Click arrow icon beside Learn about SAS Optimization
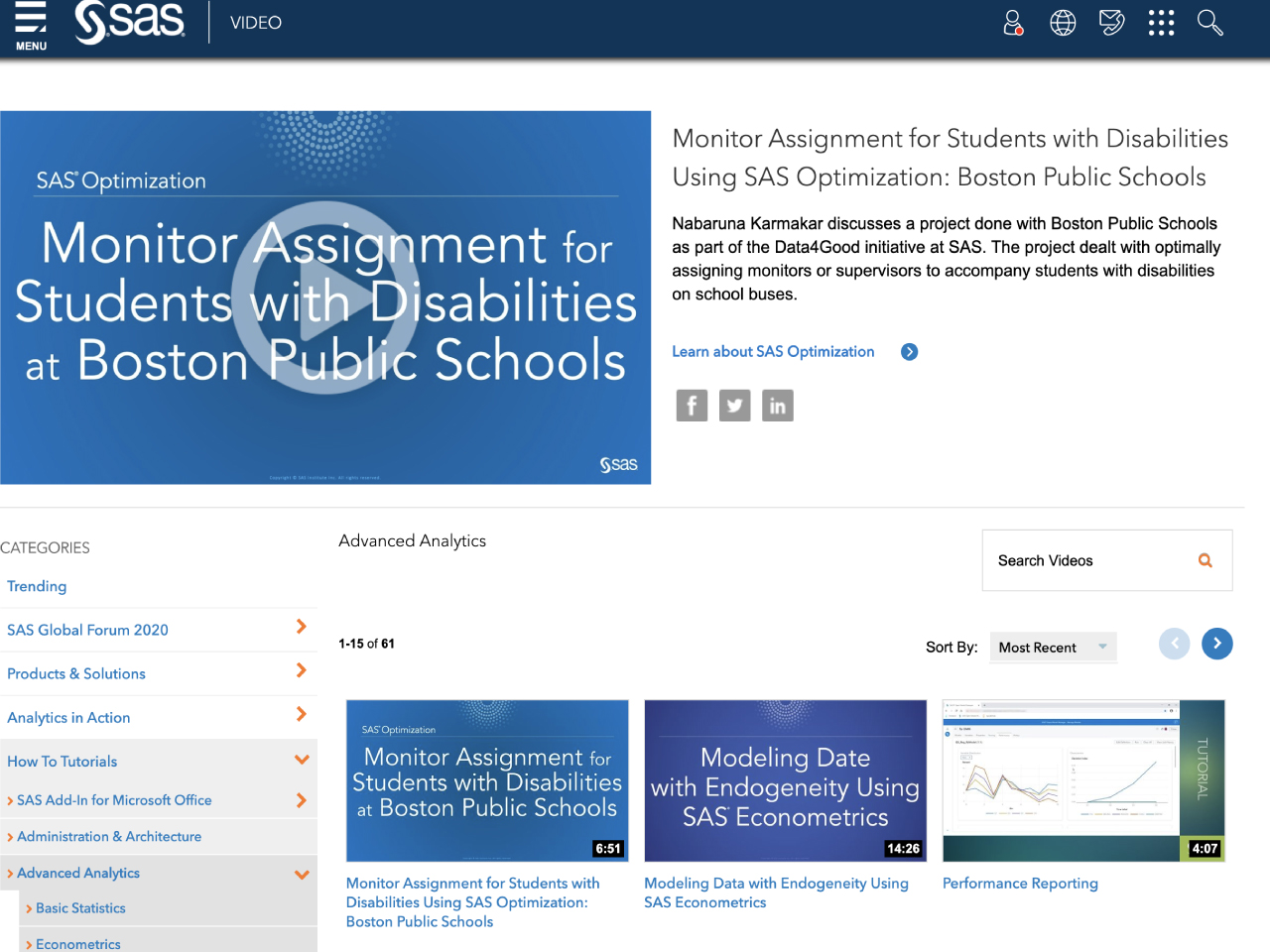1270x952 pixels. [909, 352]
